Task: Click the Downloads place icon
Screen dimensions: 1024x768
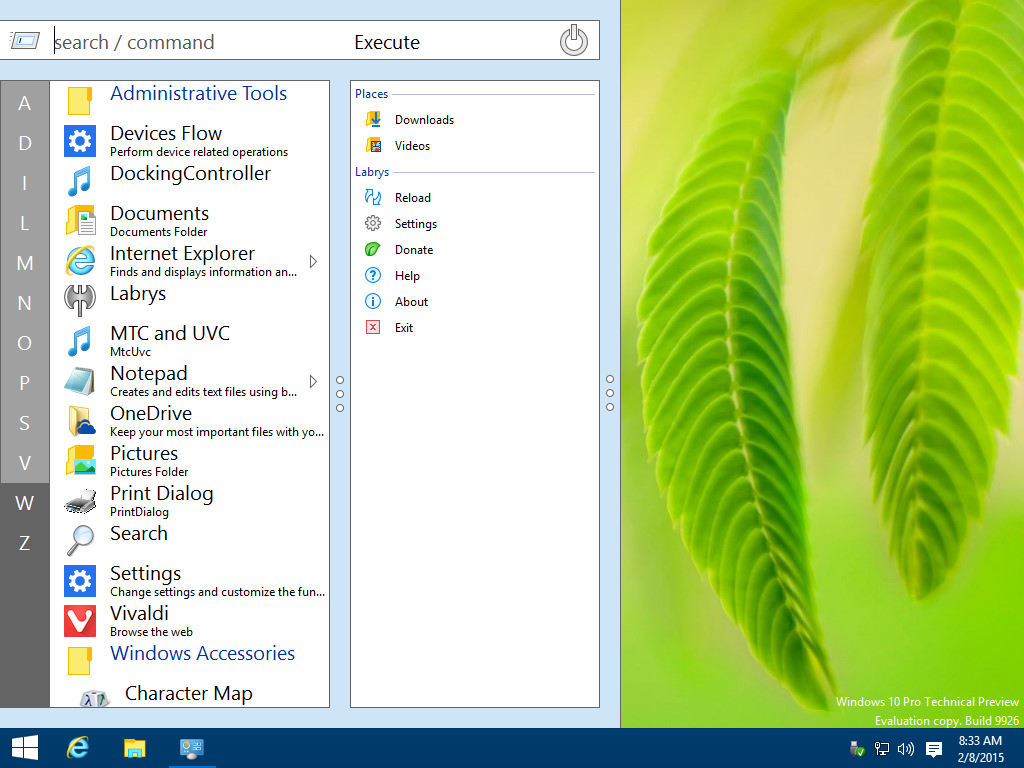Action: pos(374,119)
